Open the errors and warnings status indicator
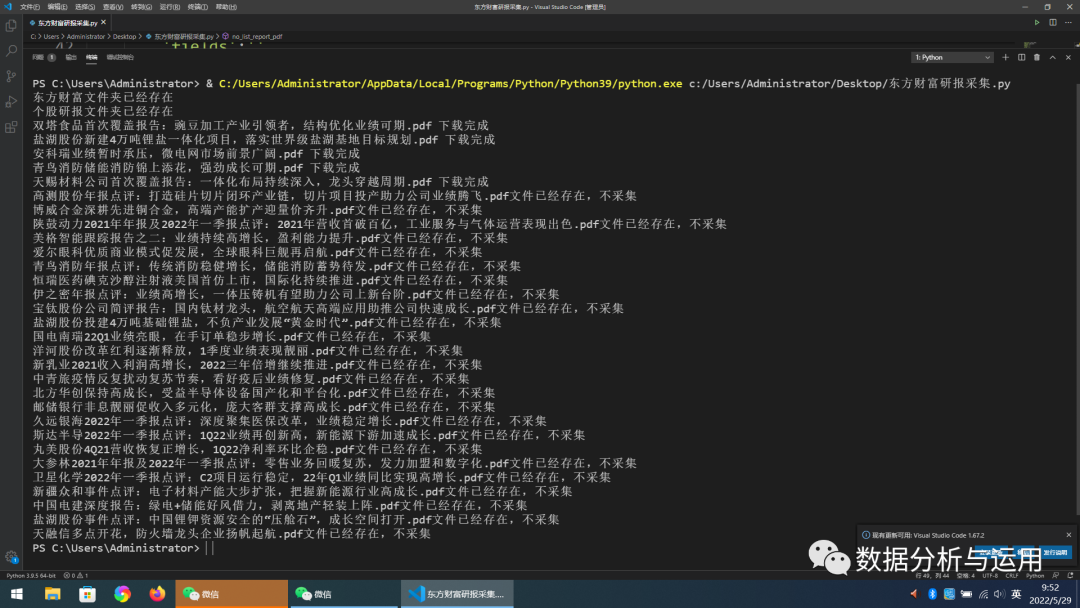1080x608 pixels. point(76,575)
